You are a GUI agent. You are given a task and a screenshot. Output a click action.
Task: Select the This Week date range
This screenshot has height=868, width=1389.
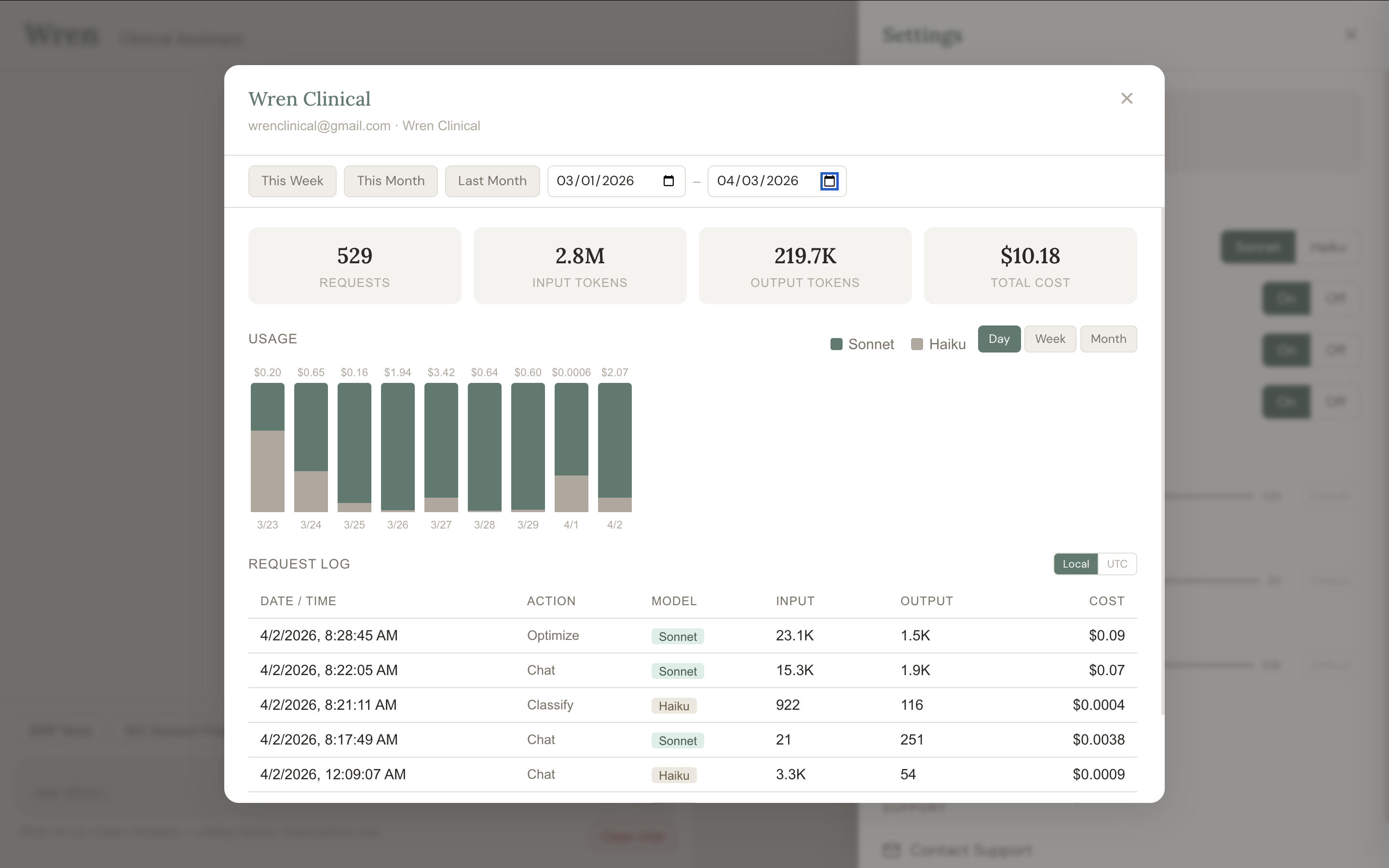point(292,181)
